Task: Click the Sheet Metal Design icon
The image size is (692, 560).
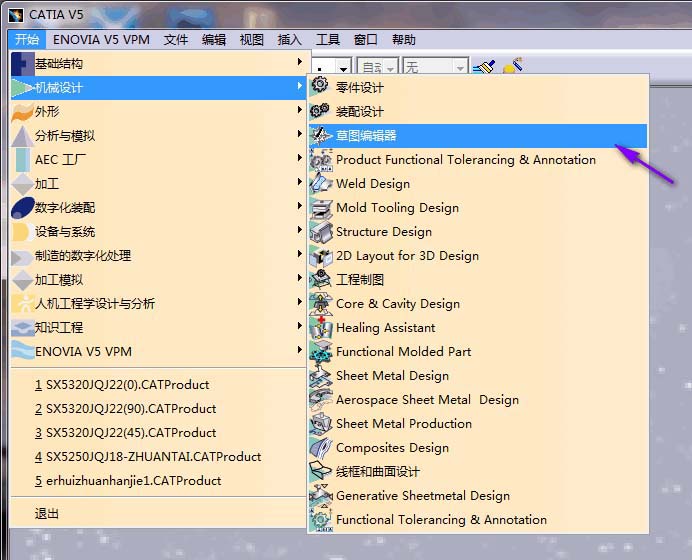Action: tap(321, 376)
